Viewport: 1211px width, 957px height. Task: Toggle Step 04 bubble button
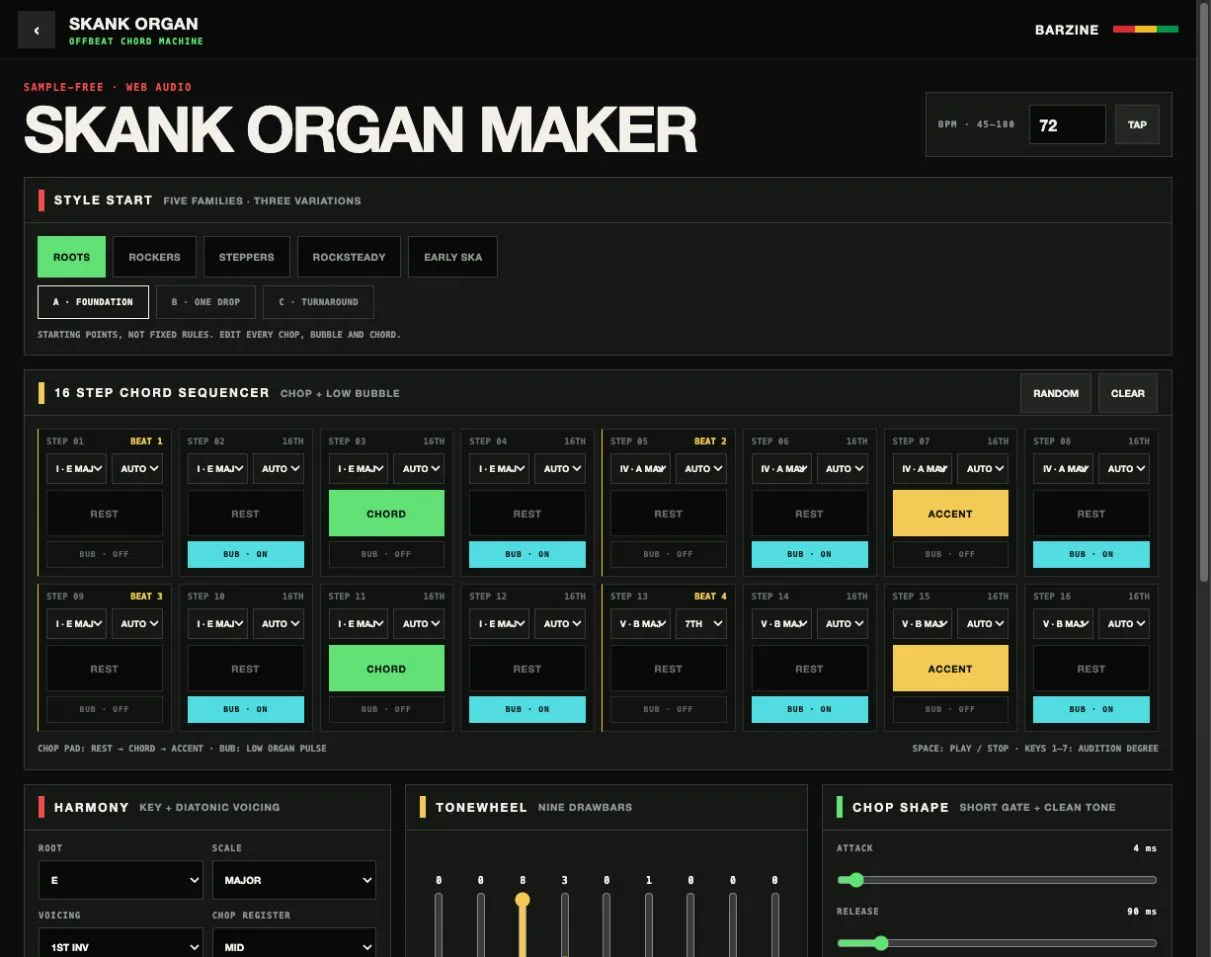527,554
